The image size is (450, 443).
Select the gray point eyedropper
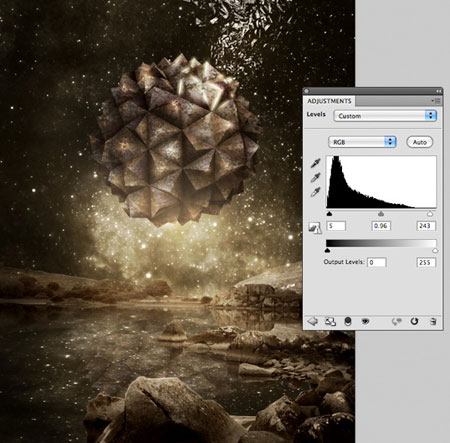pyautogui.click(x=315, y=178)
